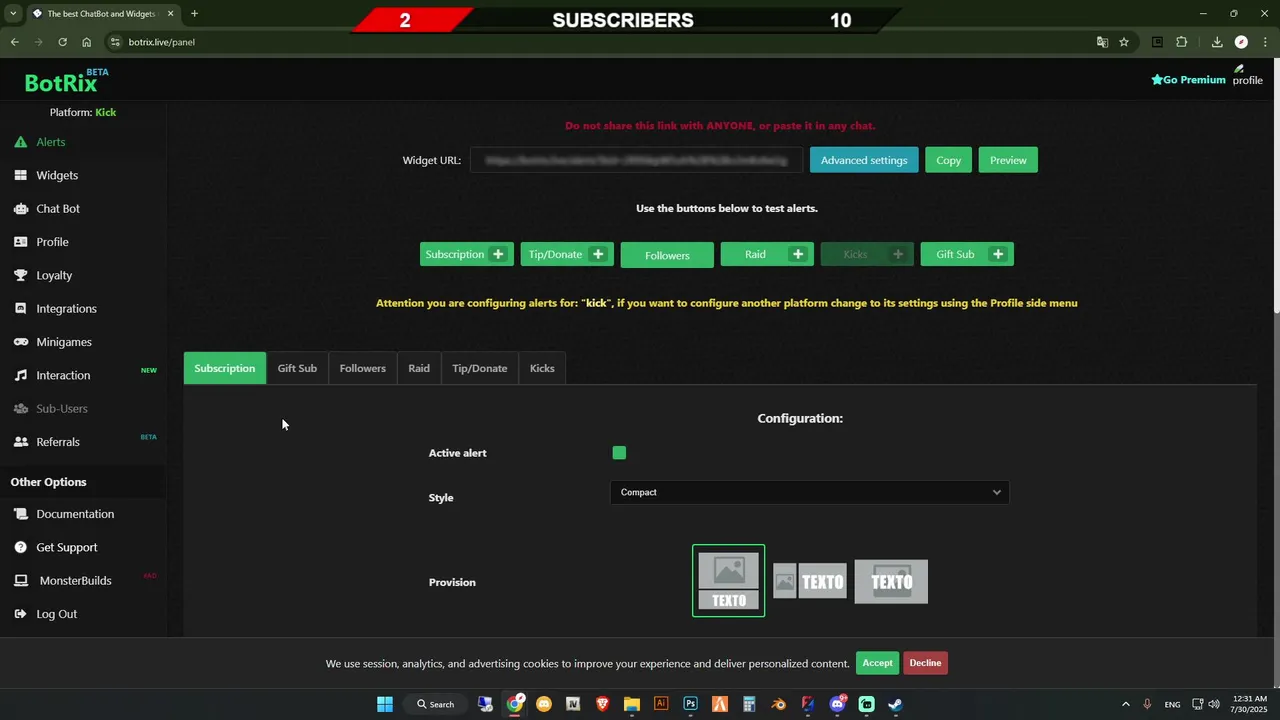Open Discord from the taskbar
This screenshot has width=1280, height=720.
click(x=837, y=704)
